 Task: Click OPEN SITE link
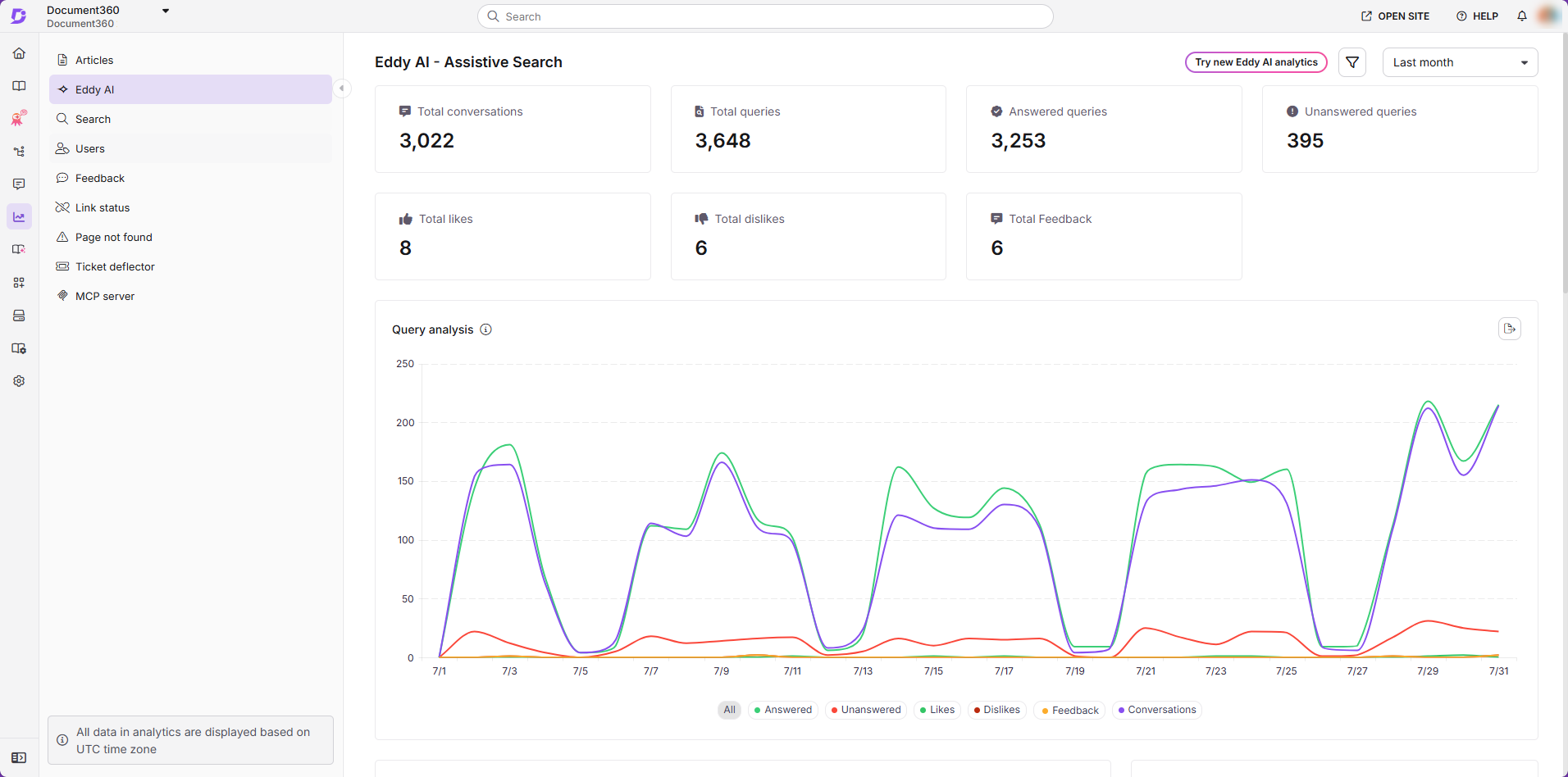(x=1395, y=16)
